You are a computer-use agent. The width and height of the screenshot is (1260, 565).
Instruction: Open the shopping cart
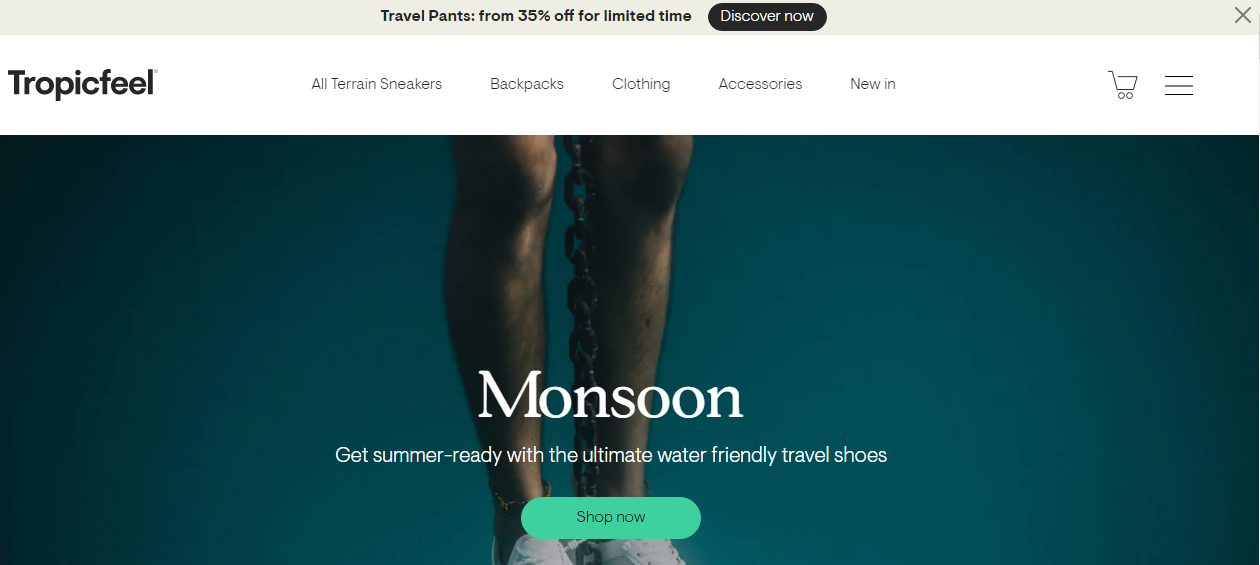(x=1122, y=85)
